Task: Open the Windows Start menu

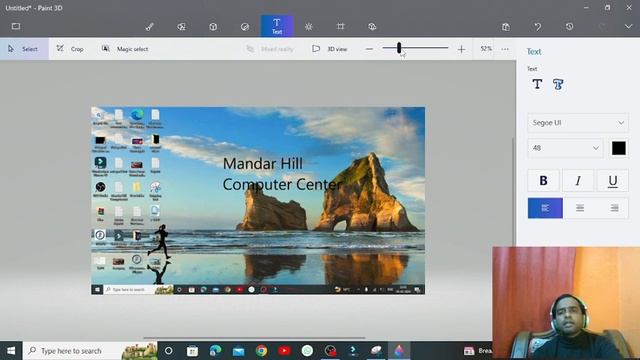Action: click(11, 351)
